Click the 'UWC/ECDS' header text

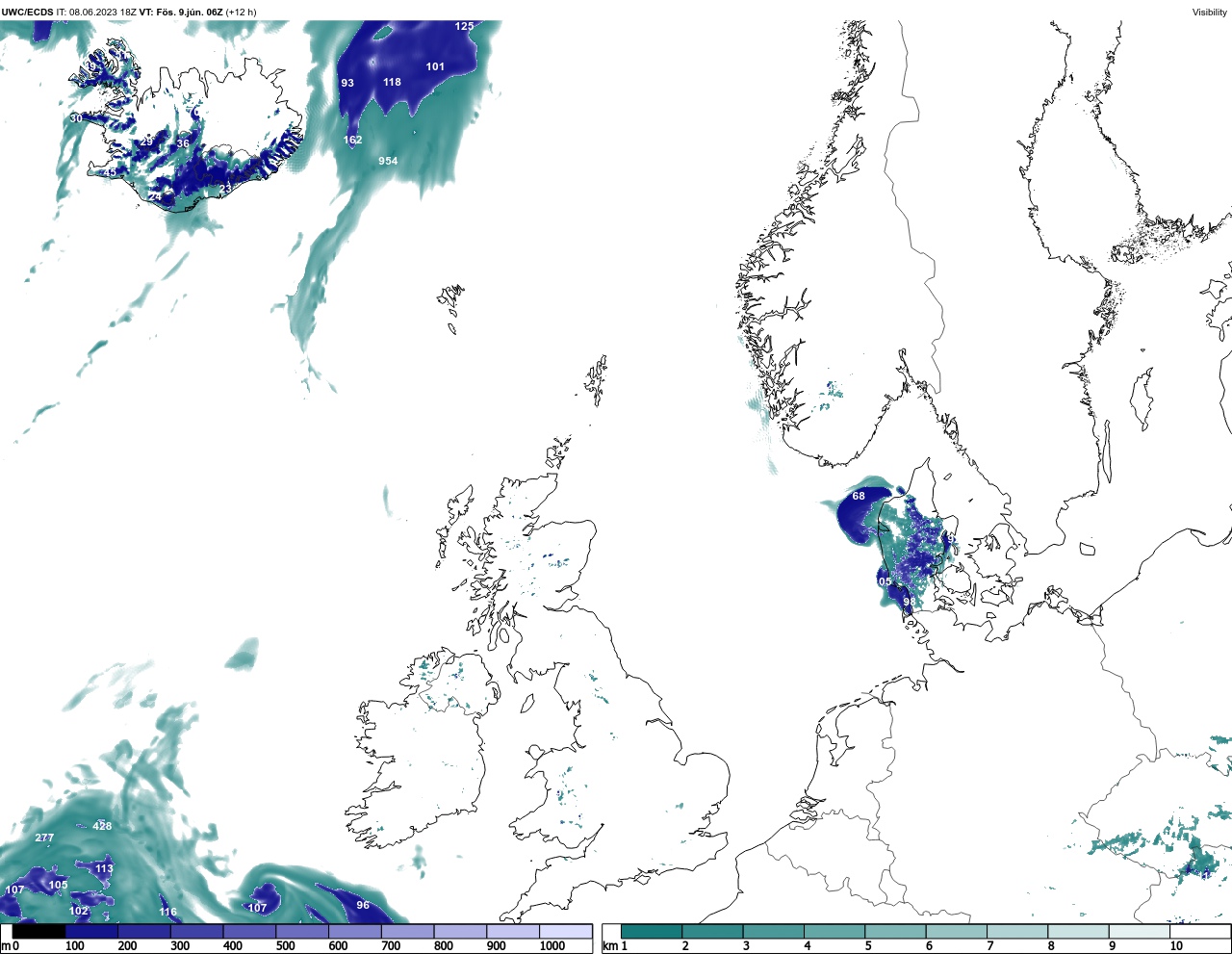pos(27,13)
